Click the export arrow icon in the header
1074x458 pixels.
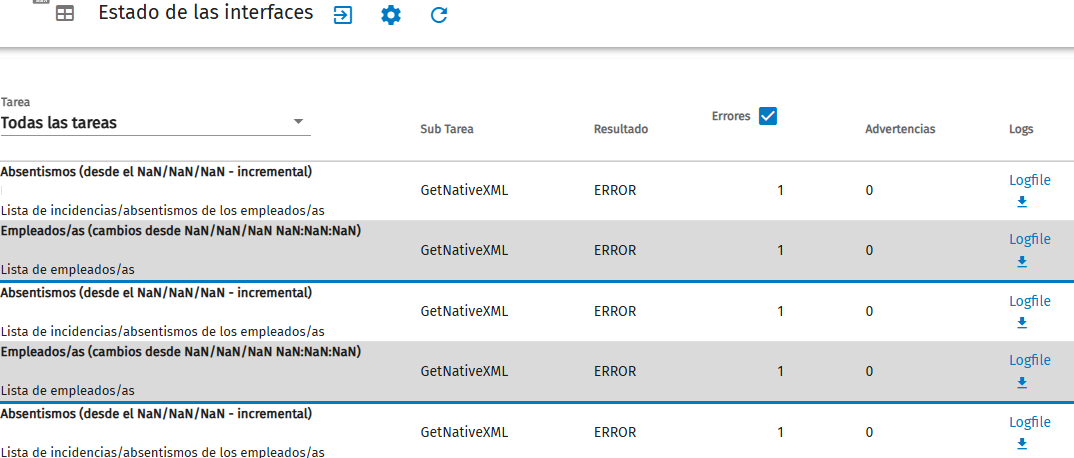[342, 15]
